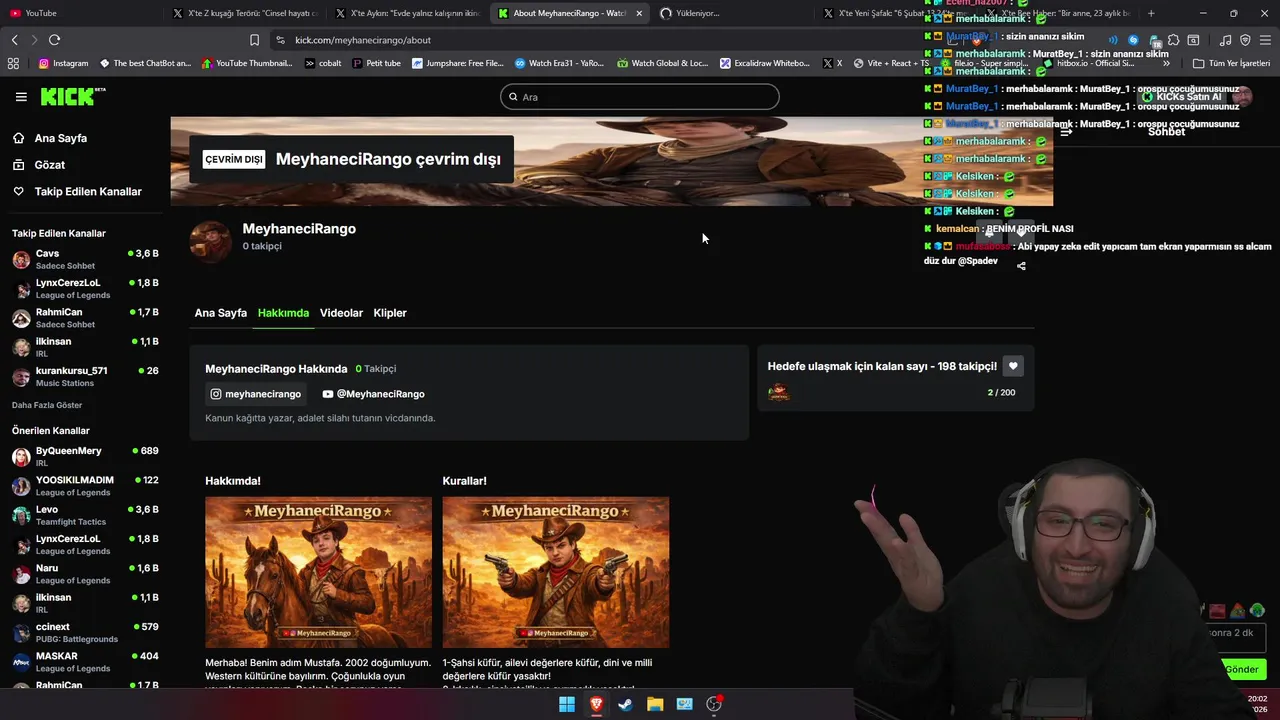Open Cavs channel in followed list
The width and height of the screenshot is (1280, 720).
[x=85, y=260]
